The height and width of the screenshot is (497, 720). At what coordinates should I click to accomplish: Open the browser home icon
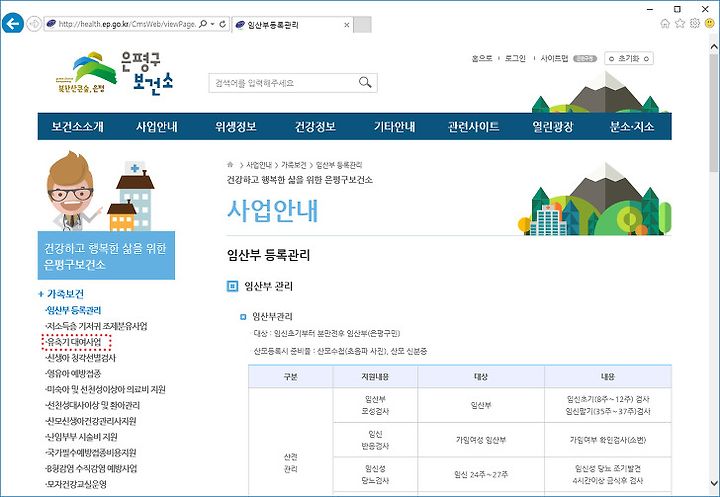point(665,23)
